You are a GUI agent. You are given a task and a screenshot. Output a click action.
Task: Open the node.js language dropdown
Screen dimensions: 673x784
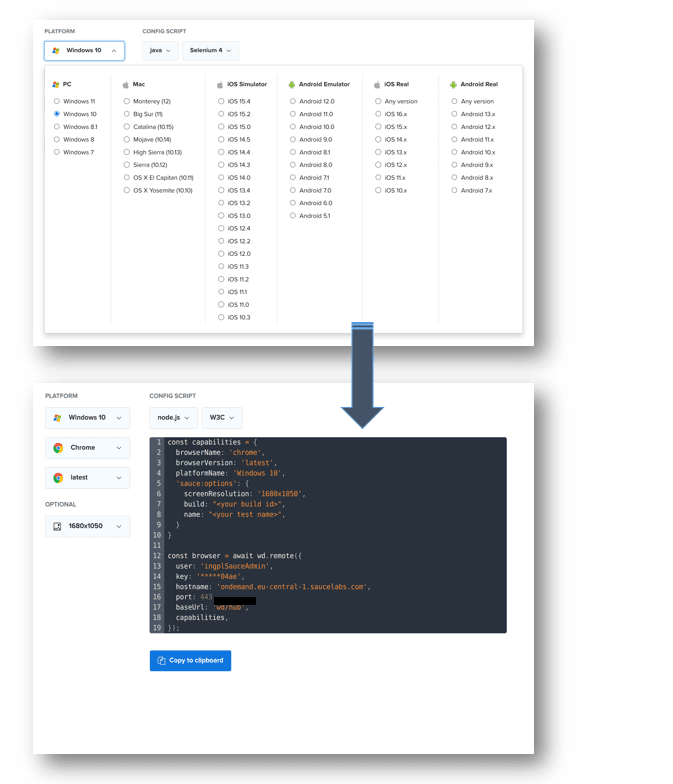coord(173,418)
